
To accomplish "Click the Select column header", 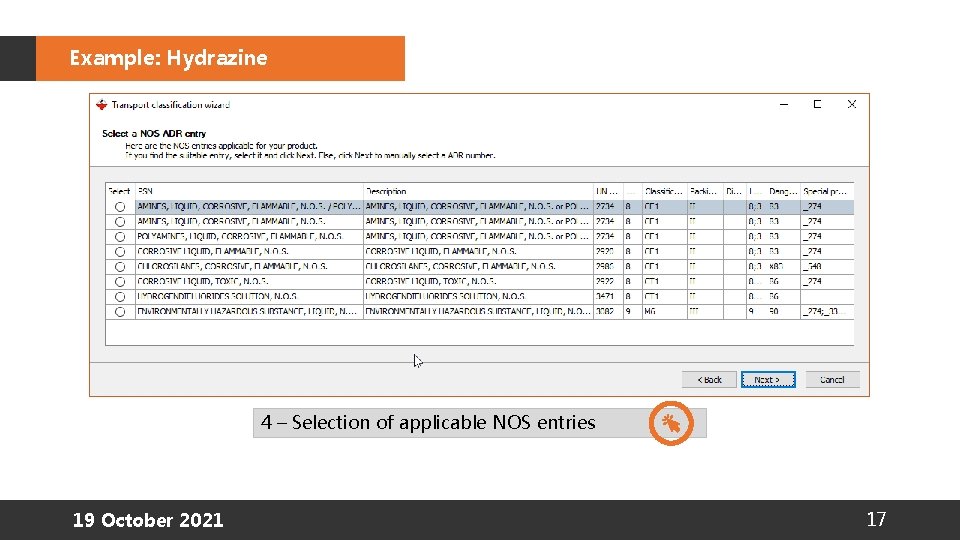I will tap(120, 191).
